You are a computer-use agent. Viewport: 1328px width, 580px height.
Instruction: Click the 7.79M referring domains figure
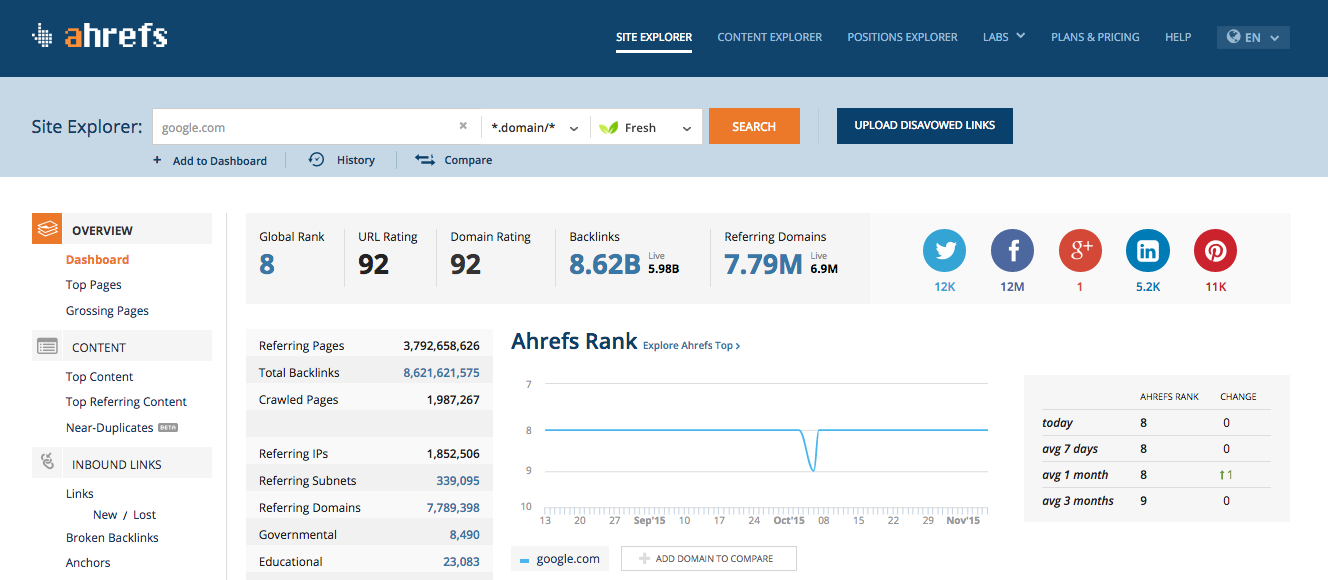(763, 264)
